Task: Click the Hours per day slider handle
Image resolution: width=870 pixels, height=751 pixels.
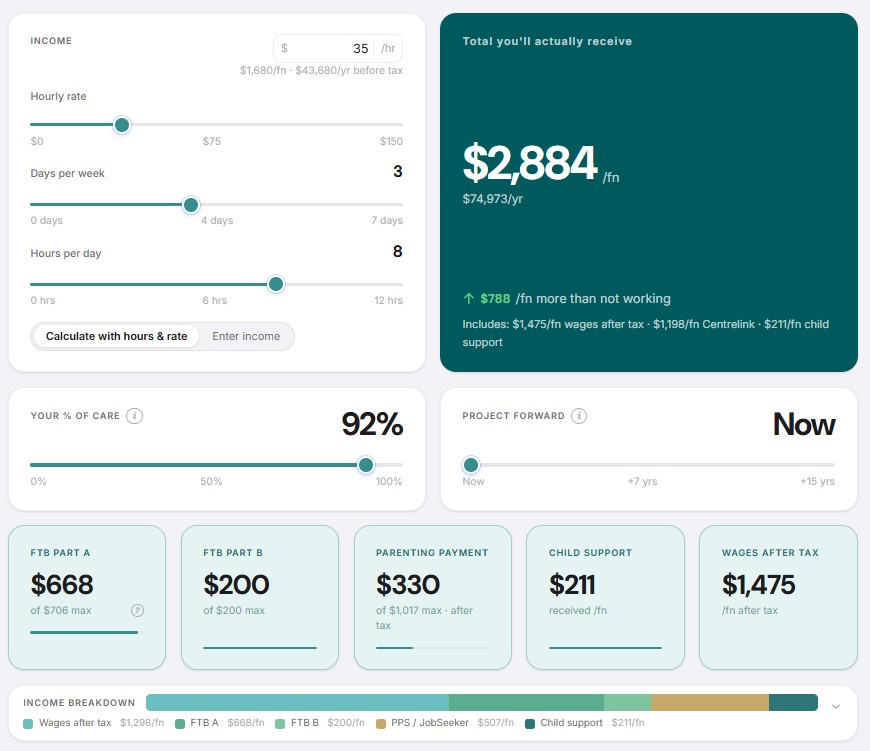Action: coord(276,284)
